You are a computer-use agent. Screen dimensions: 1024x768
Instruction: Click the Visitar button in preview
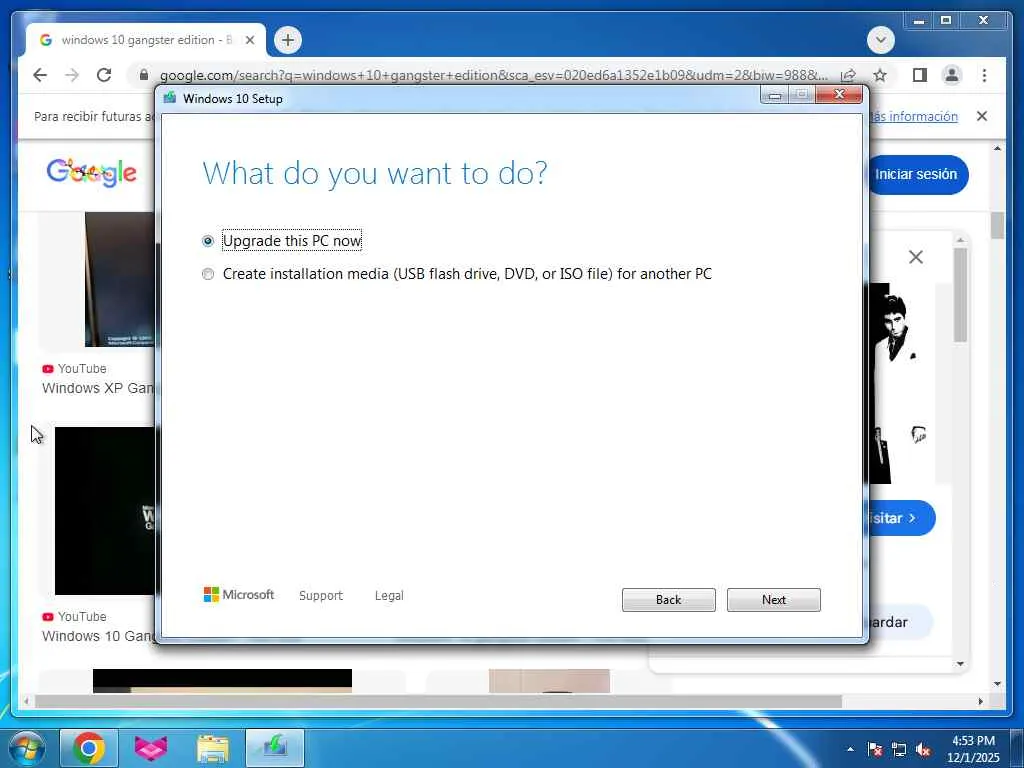901,518
